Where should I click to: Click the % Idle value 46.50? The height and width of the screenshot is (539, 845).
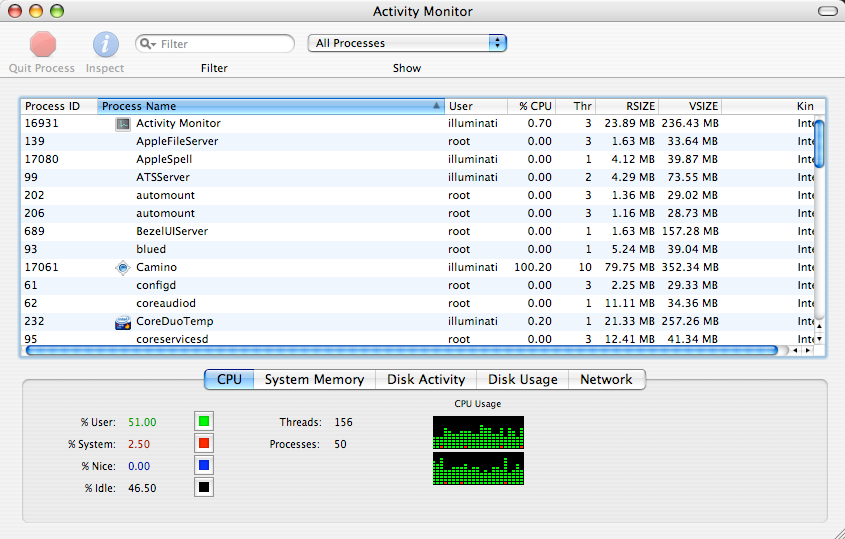click(142, 488)
